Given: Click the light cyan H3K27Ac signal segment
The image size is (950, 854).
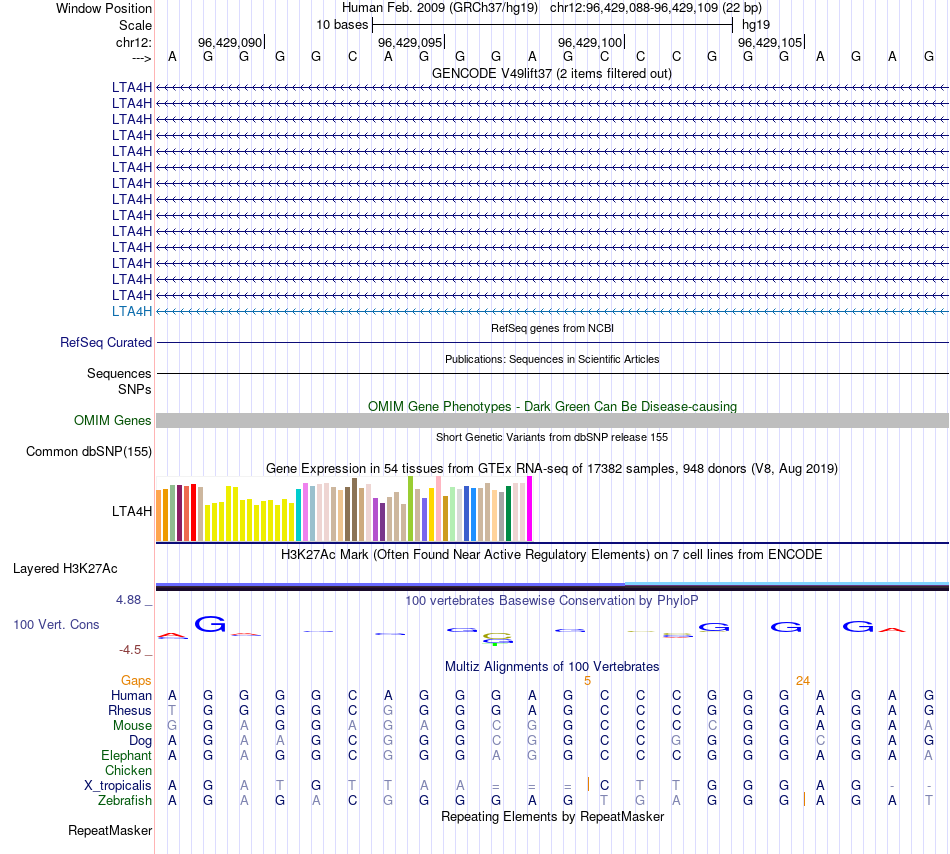Looking at the screenshot, I should (x=786, y=582).
